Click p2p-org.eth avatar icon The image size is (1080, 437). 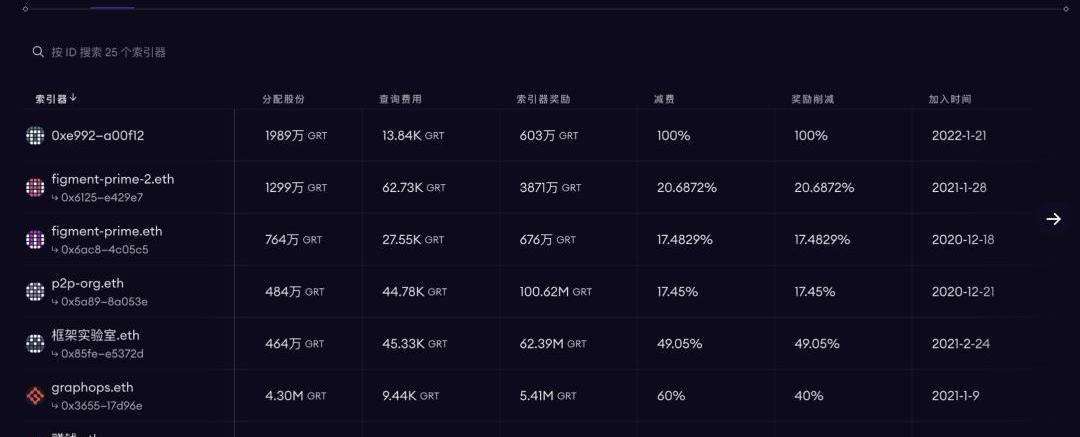coord(36,291)
